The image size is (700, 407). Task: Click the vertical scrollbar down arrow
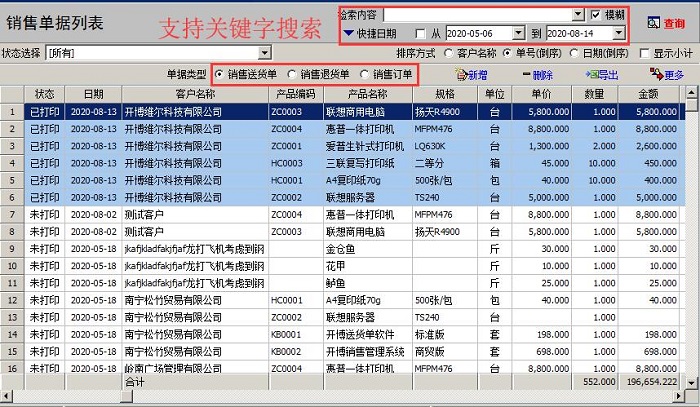[x=692, y=383]
